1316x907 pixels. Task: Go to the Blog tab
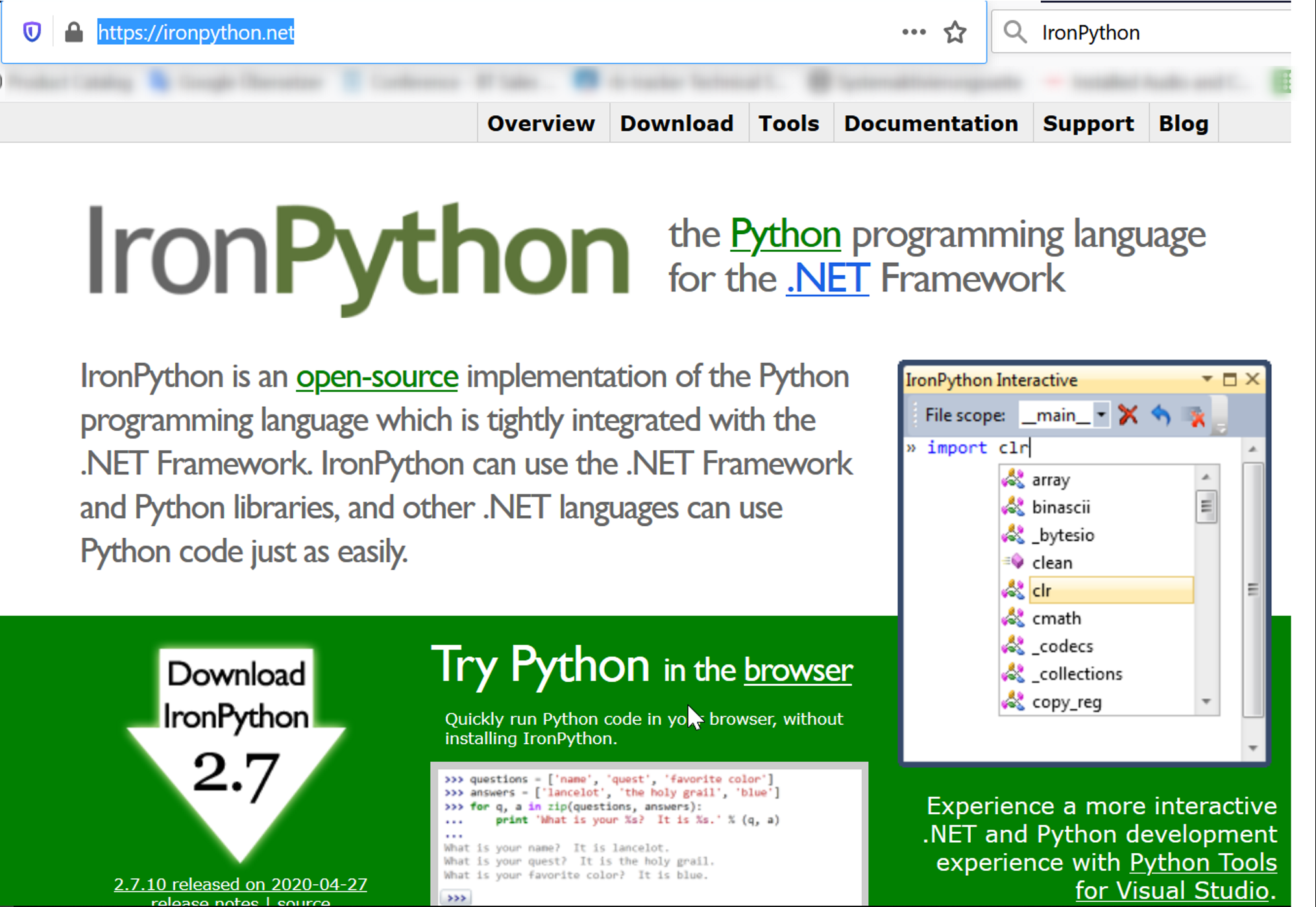pyautogui.click(x=1183, y=123)
